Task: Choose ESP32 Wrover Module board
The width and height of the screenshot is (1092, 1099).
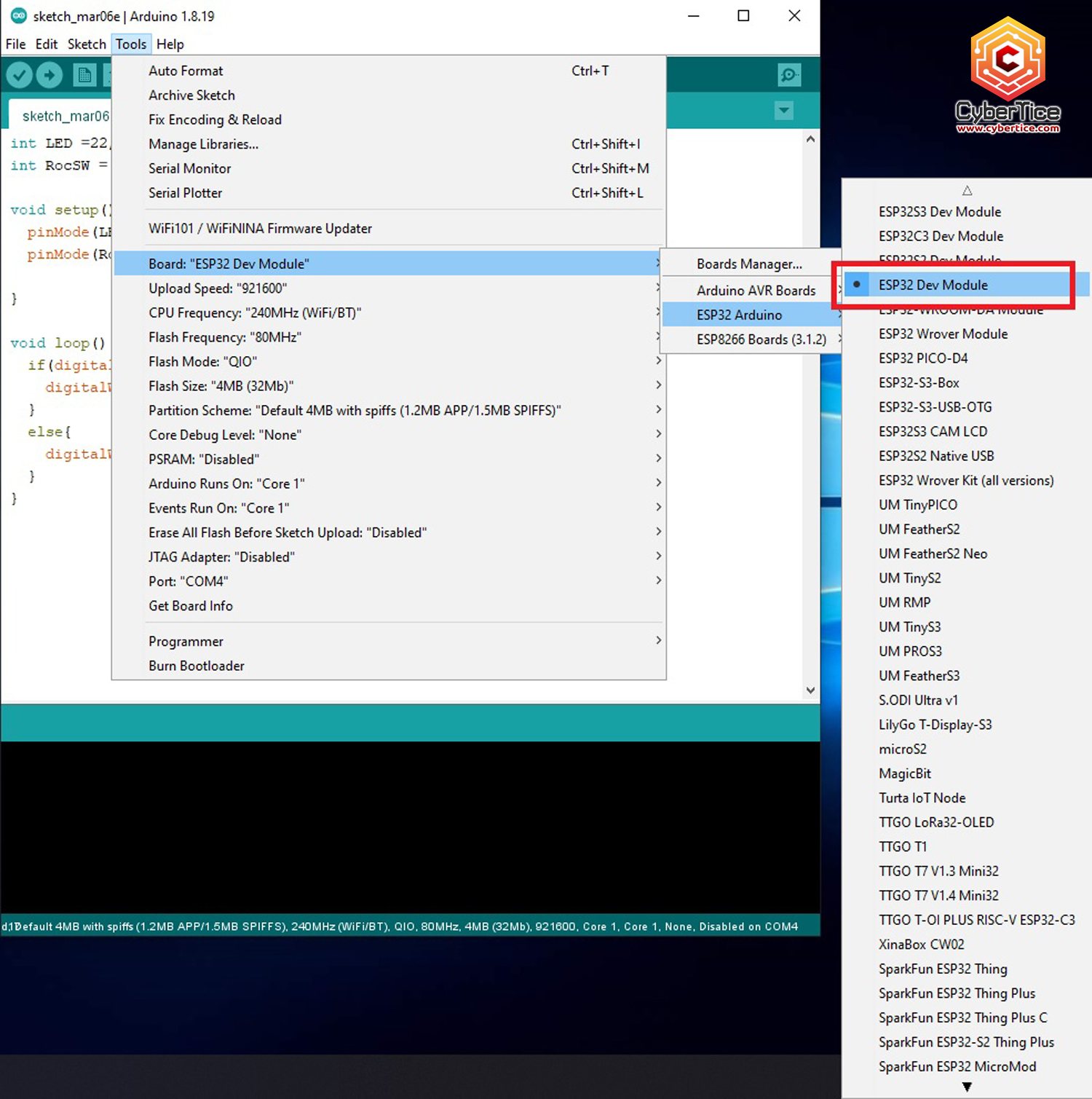Action: click(x=943, y=334)
